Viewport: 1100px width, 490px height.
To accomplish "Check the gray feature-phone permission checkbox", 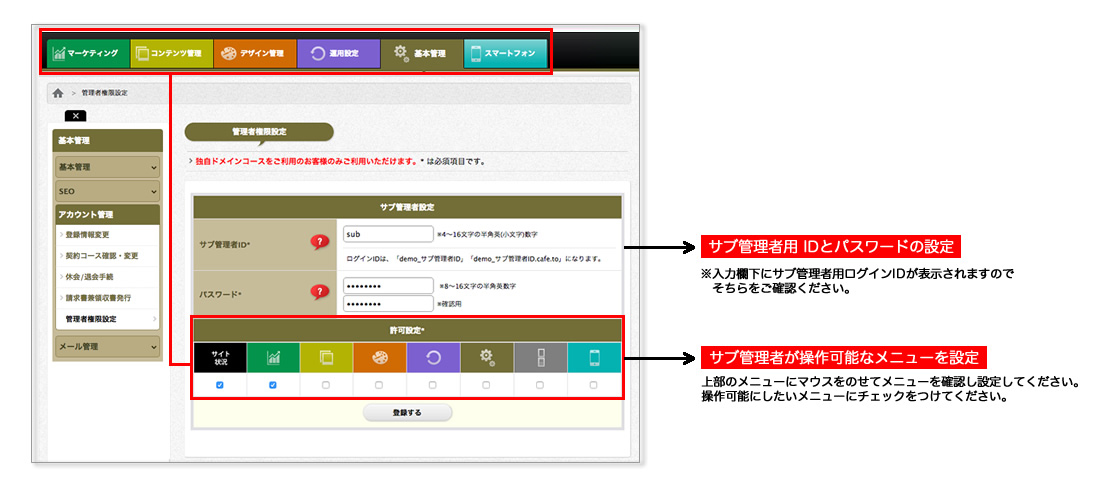I will (x=539, y=385).
